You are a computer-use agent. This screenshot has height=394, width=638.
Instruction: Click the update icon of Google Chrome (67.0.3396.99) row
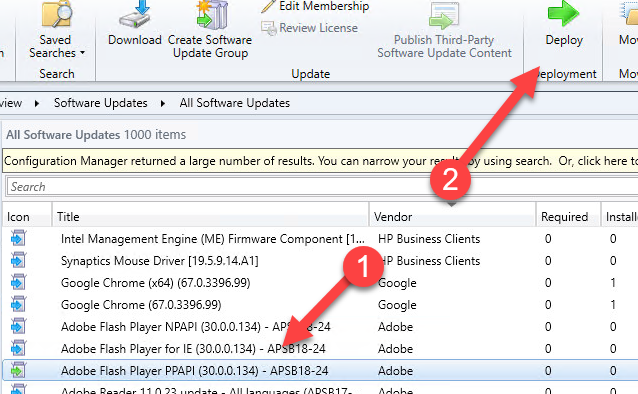click(x=18, y=304)
